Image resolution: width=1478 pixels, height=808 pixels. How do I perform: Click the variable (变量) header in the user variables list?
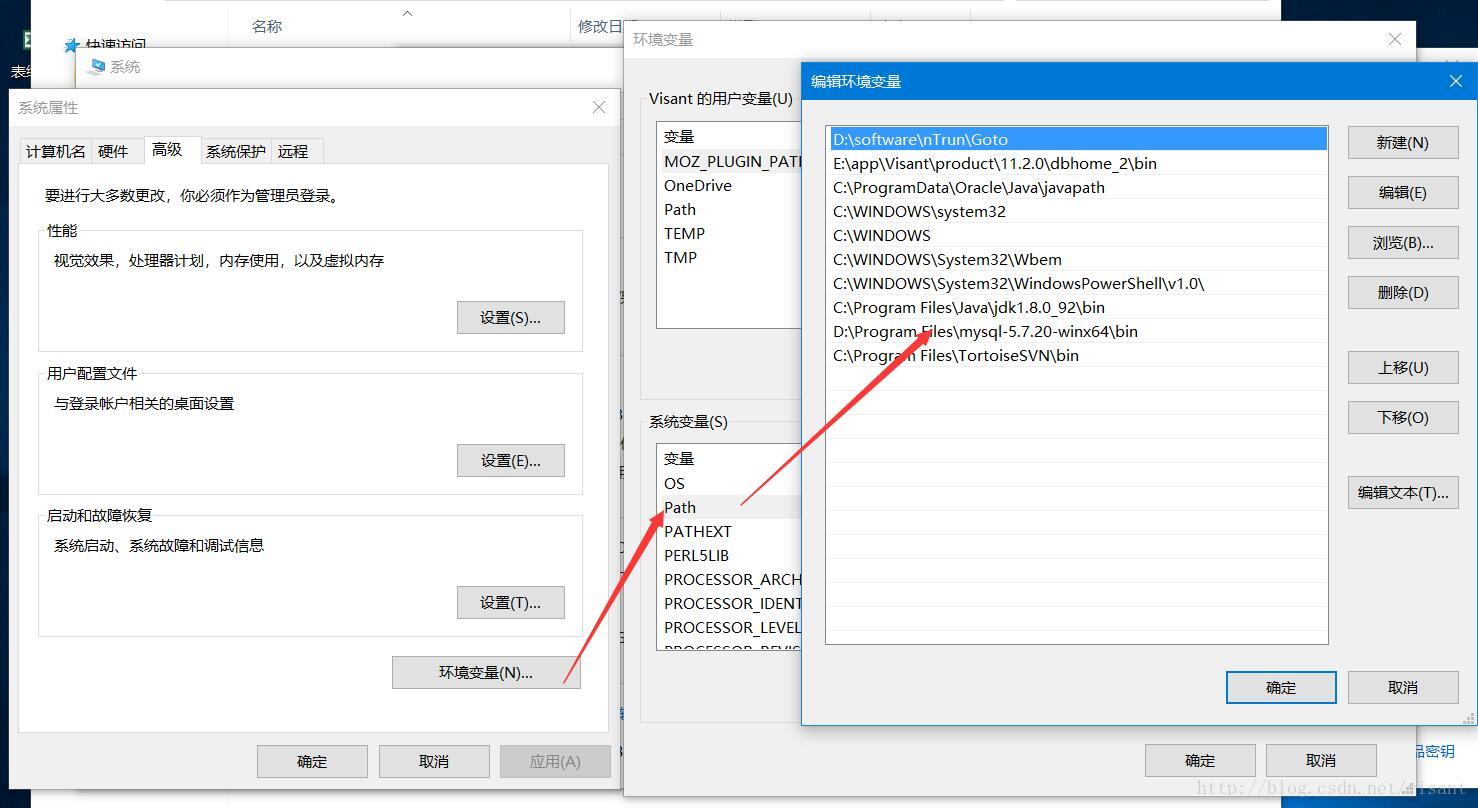tap(679, 137)
